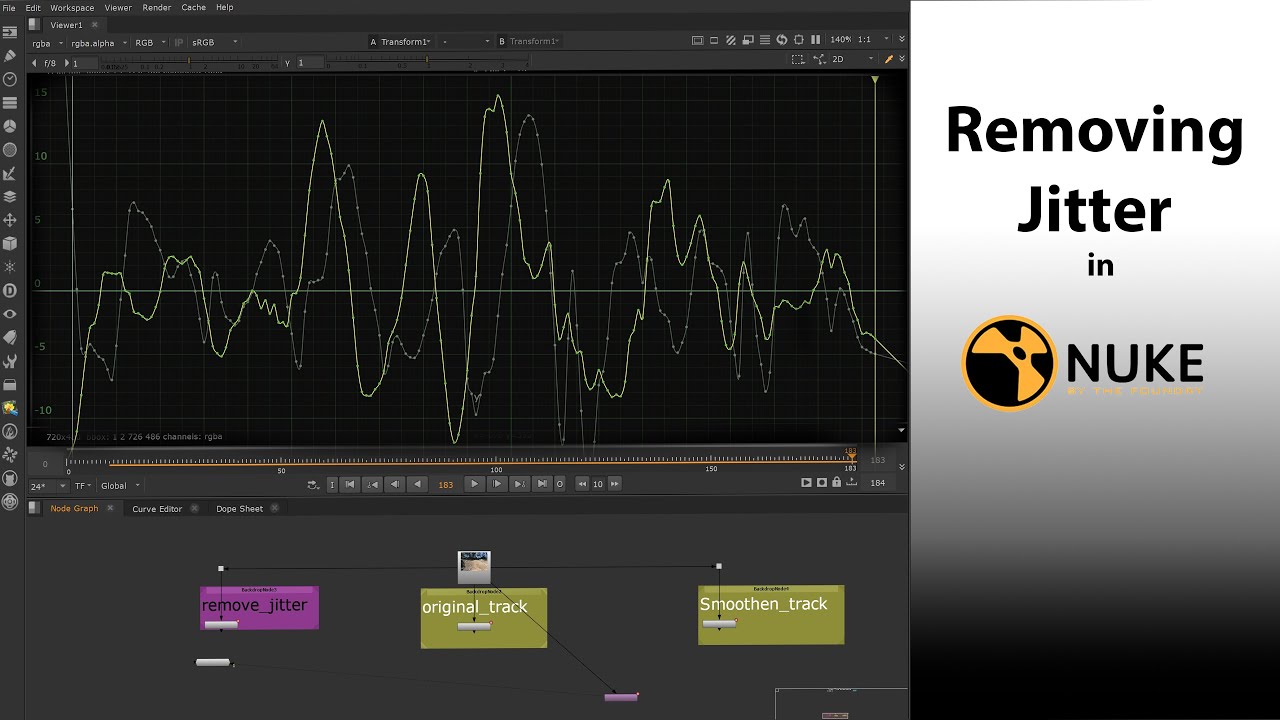Toggle the IP input process button
This screenshot has width=1280, height=720.
pyautogui.click(x=179, y=42)
